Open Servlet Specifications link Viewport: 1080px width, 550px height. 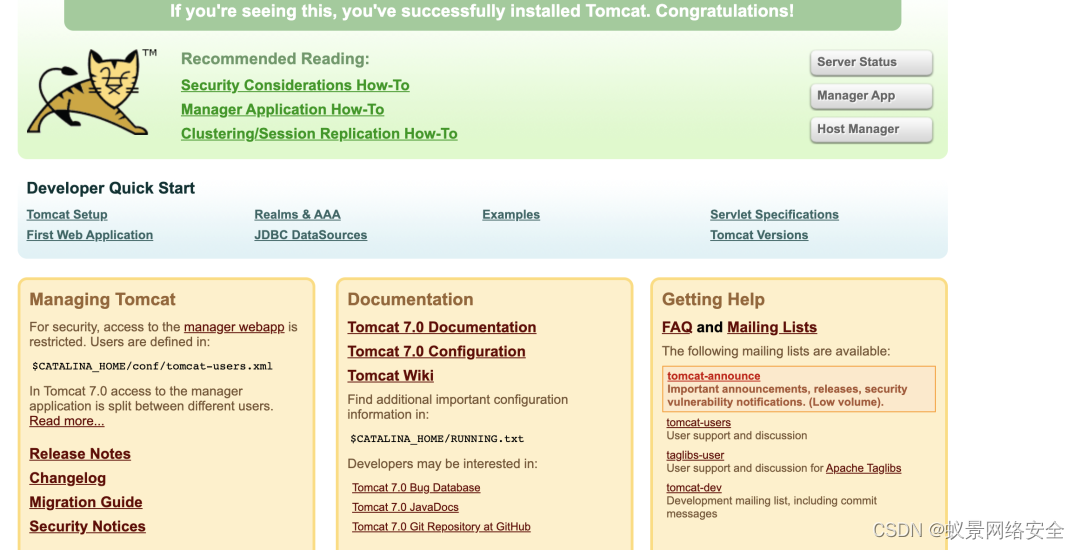774,215
